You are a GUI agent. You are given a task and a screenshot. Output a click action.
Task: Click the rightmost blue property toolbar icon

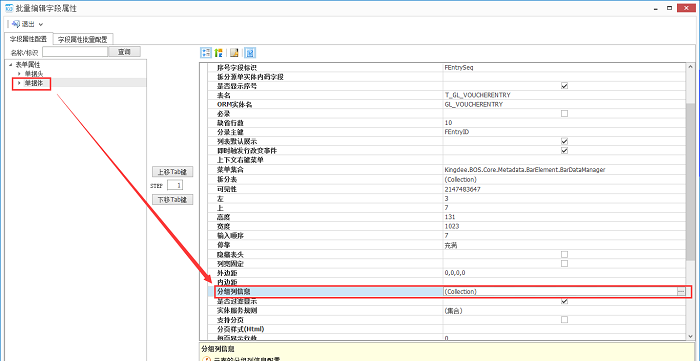pos(250,53)
